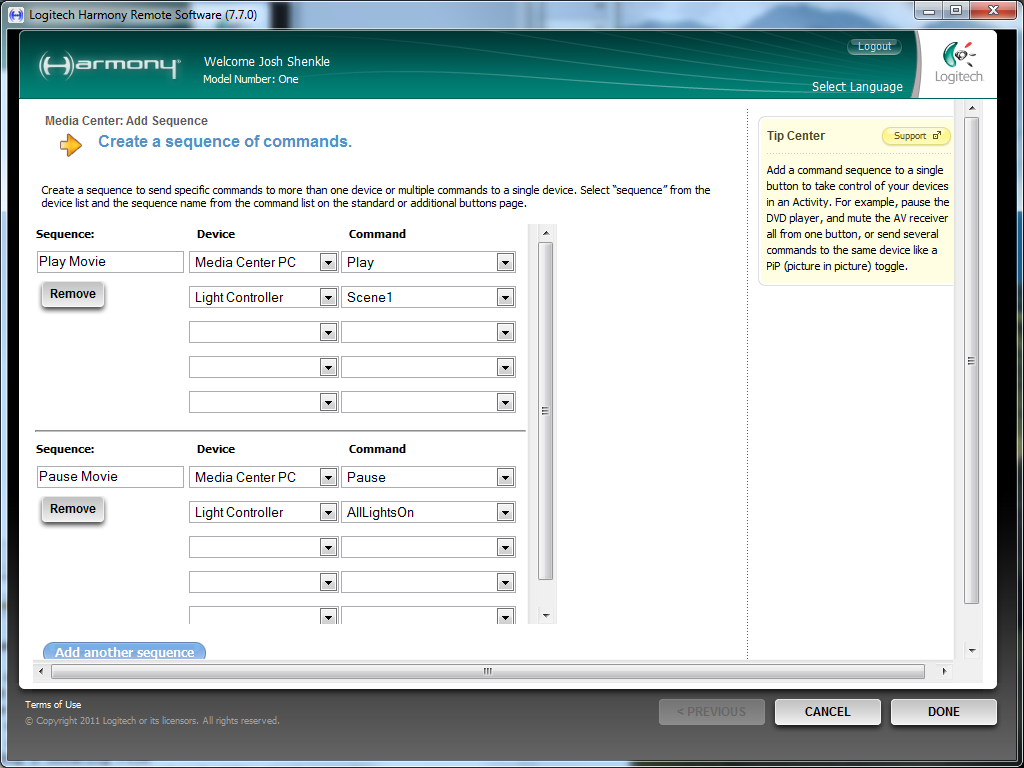Open third empty command dropdown in Play Movie
1024x768 pixels.
[x=428, y=332]
